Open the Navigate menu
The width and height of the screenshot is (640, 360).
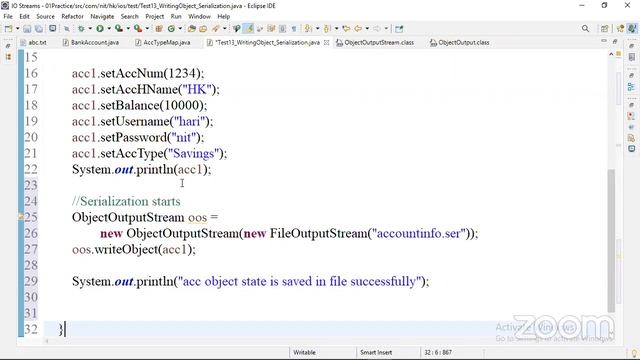(102, 16)
